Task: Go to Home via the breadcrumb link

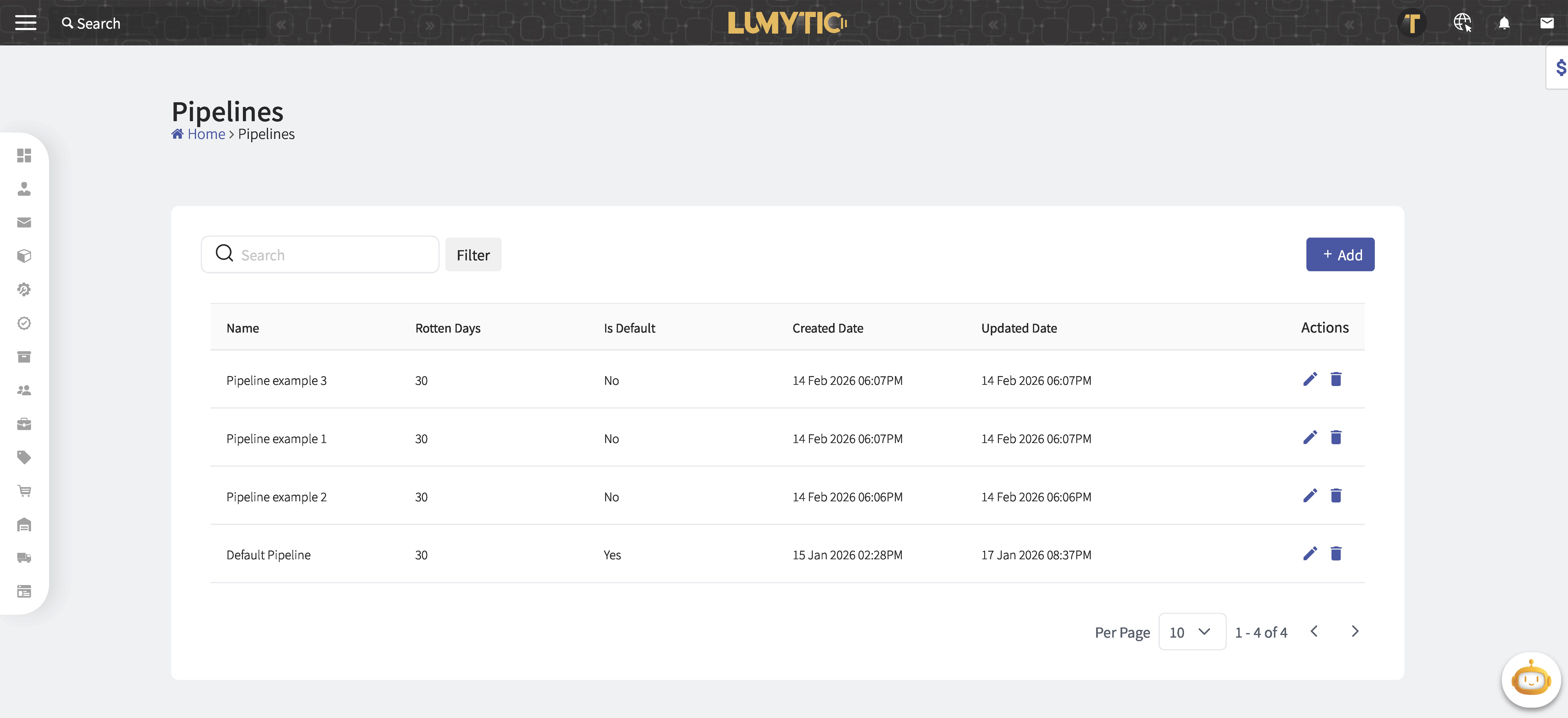Action: 205,134
